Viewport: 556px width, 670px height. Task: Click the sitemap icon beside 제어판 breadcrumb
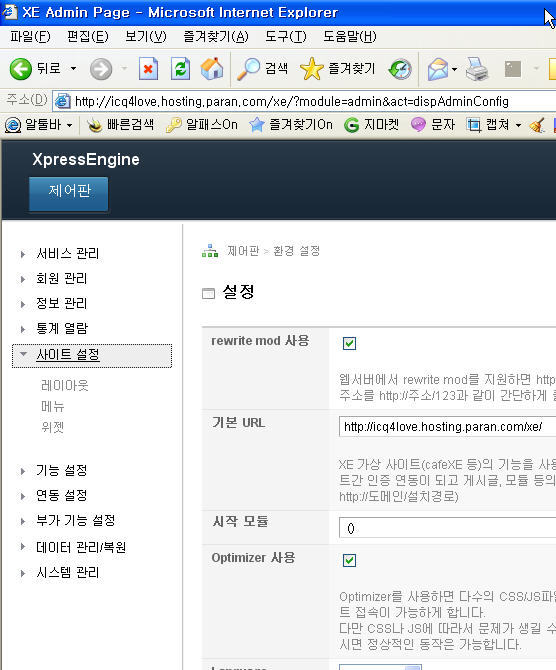(210, 251)
